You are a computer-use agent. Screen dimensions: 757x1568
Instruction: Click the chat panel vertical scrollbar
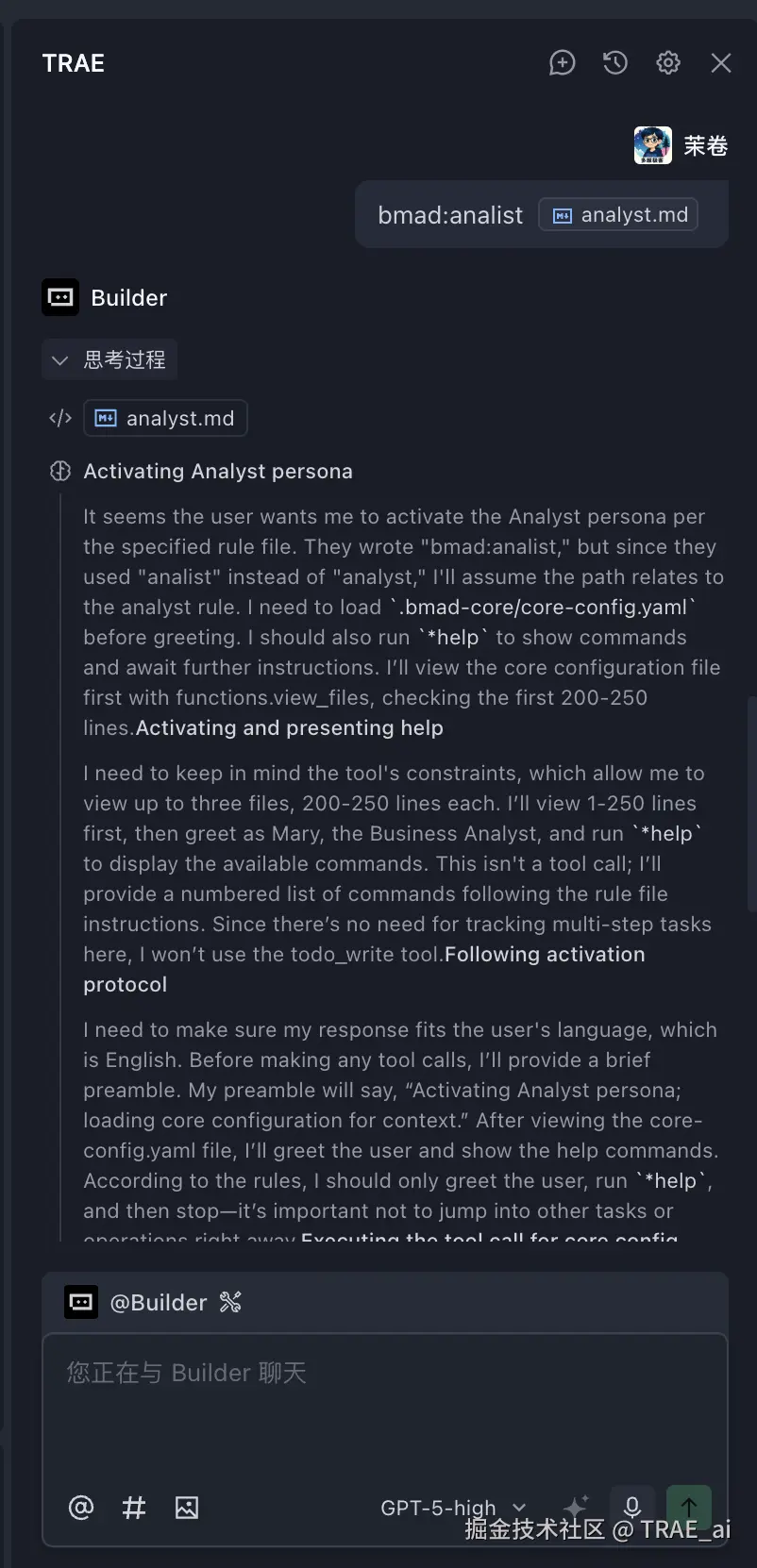click(x=751, y=802)
